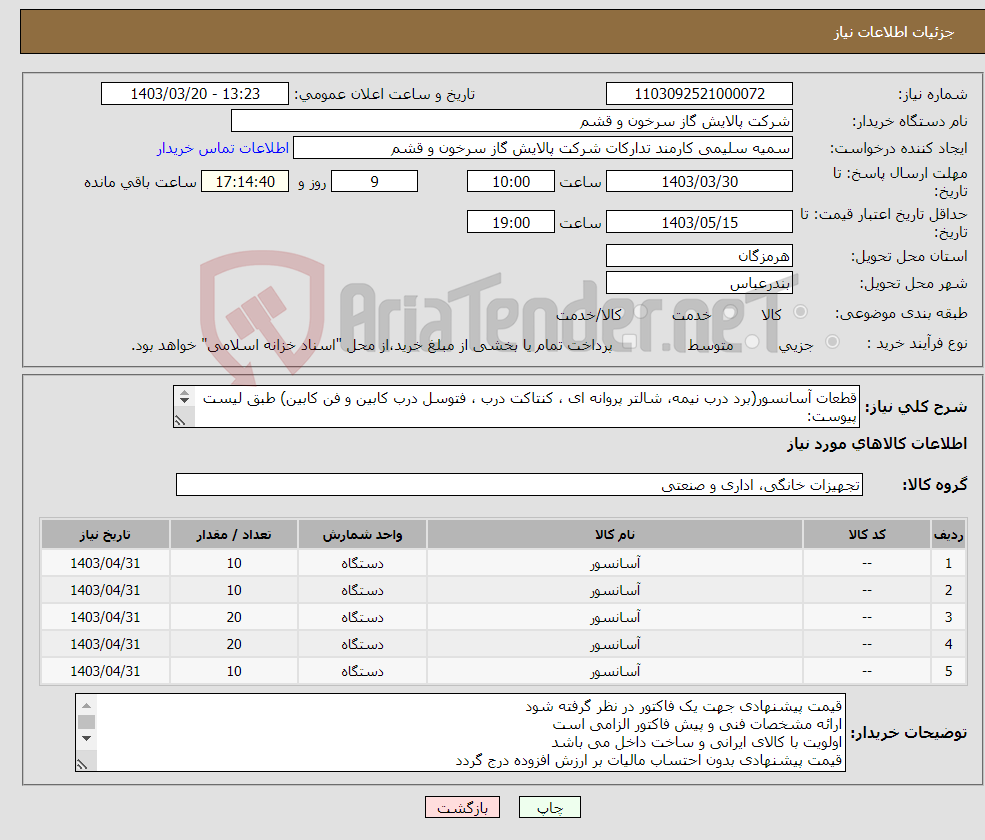Click price validity time 19:00
This screenshot has height=840, width=985.
(511, 222)
